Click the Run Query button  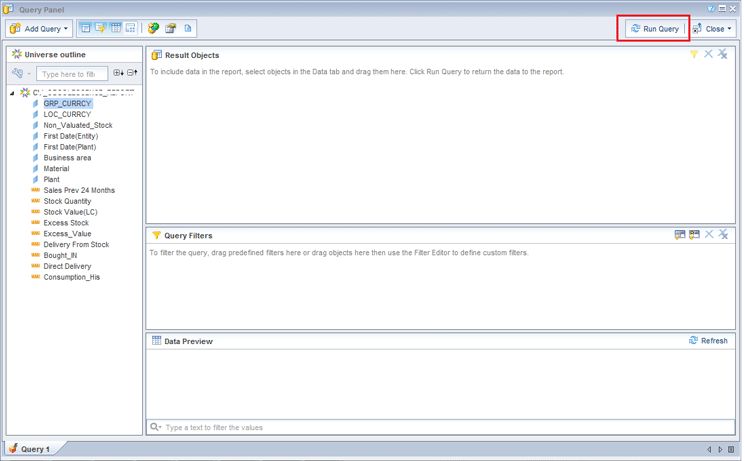click(654, 29)
